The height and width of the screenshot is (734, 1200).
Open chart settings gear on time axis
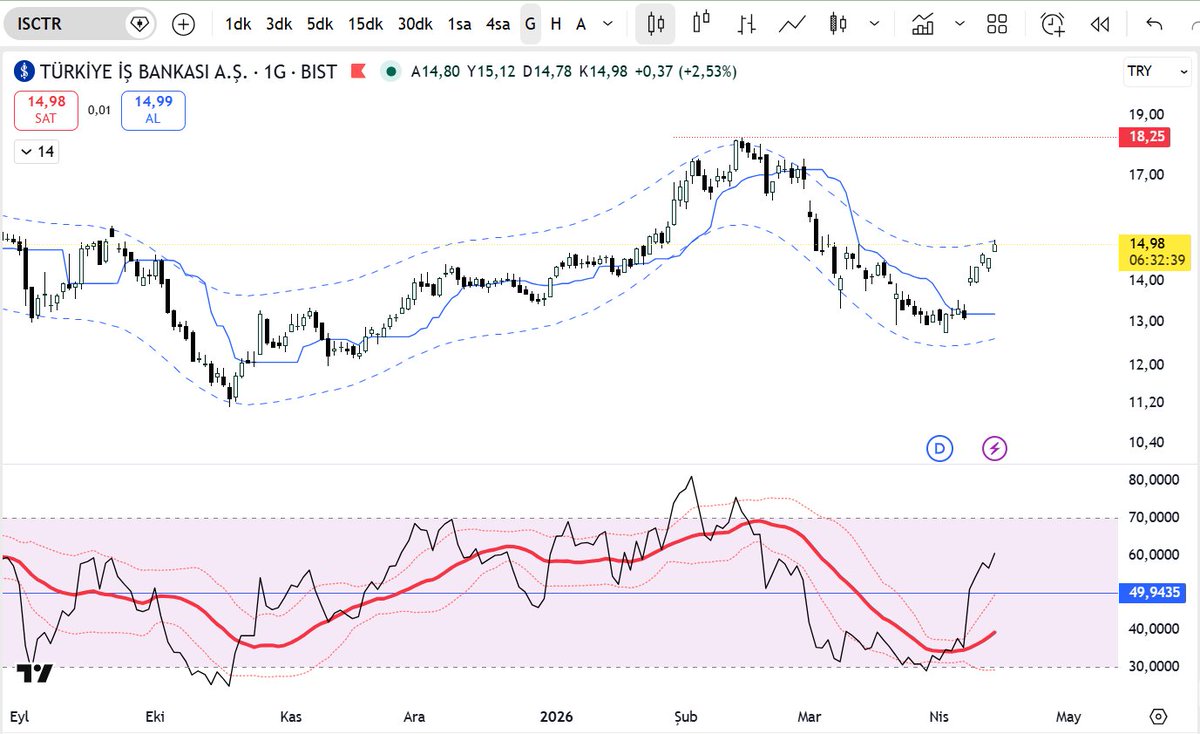[x=1158, y=717]
